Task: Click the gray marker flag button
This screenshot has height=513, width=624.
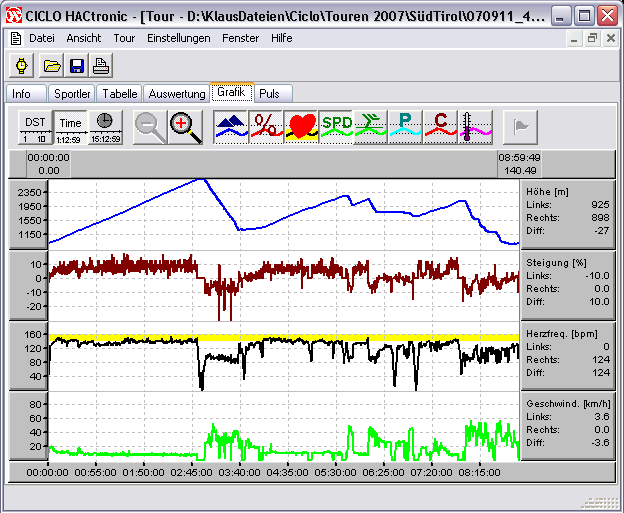Action: (520, 128)
